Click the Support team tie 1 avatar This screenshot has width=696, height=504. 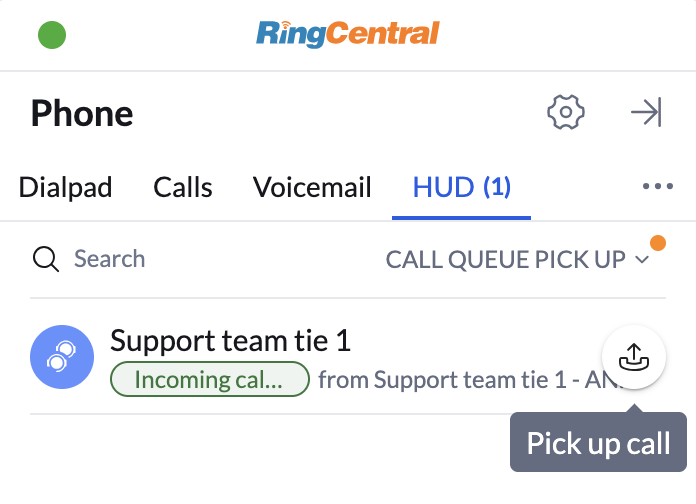pyautogui.click(x=62, y=357)
